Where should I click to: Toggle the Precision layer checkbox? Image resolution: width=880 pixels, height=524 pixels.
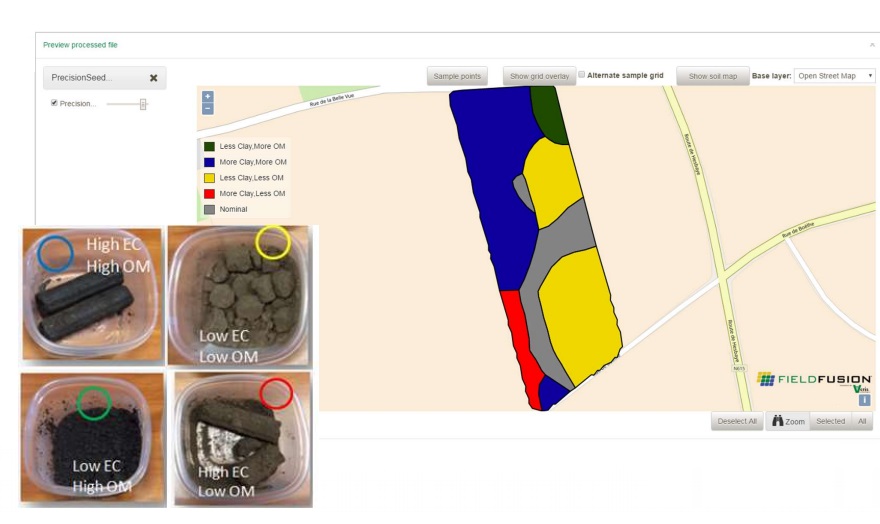pyautogui.click(x=54, y=103)
